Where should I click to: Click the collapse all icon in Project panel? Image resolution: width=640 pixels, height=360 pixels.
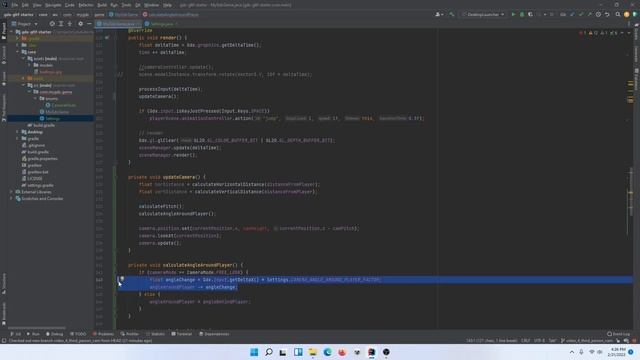[x=69, y=24]
